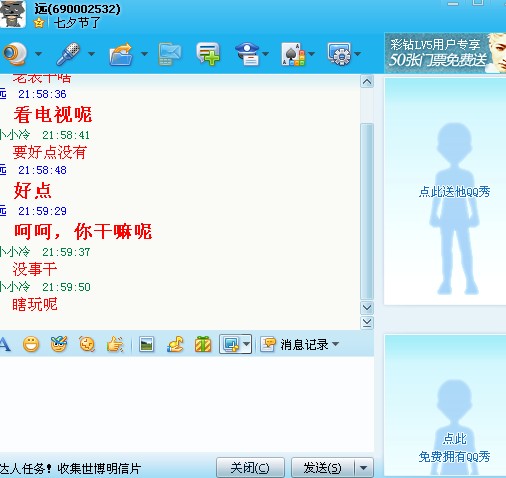Start a voice call with microphone icon
Viewport: 506px width, 478px height.
pos(68,54)
